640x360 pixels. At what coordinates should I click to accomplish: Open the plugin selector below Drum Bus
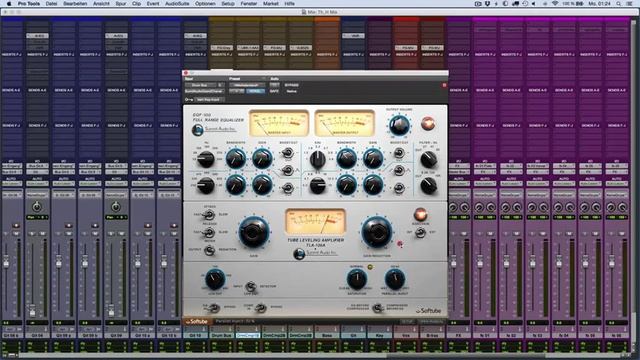point(204,91)
